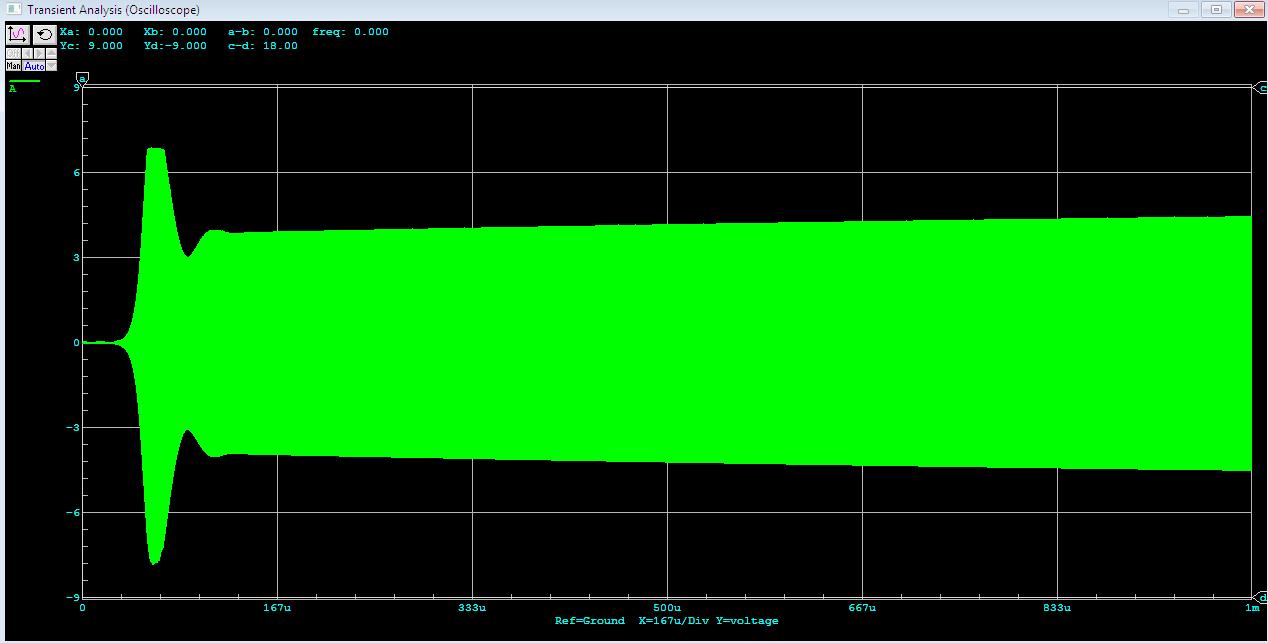Click the X=167u/Div label
1268x643 pixels.
pos(673,621)
